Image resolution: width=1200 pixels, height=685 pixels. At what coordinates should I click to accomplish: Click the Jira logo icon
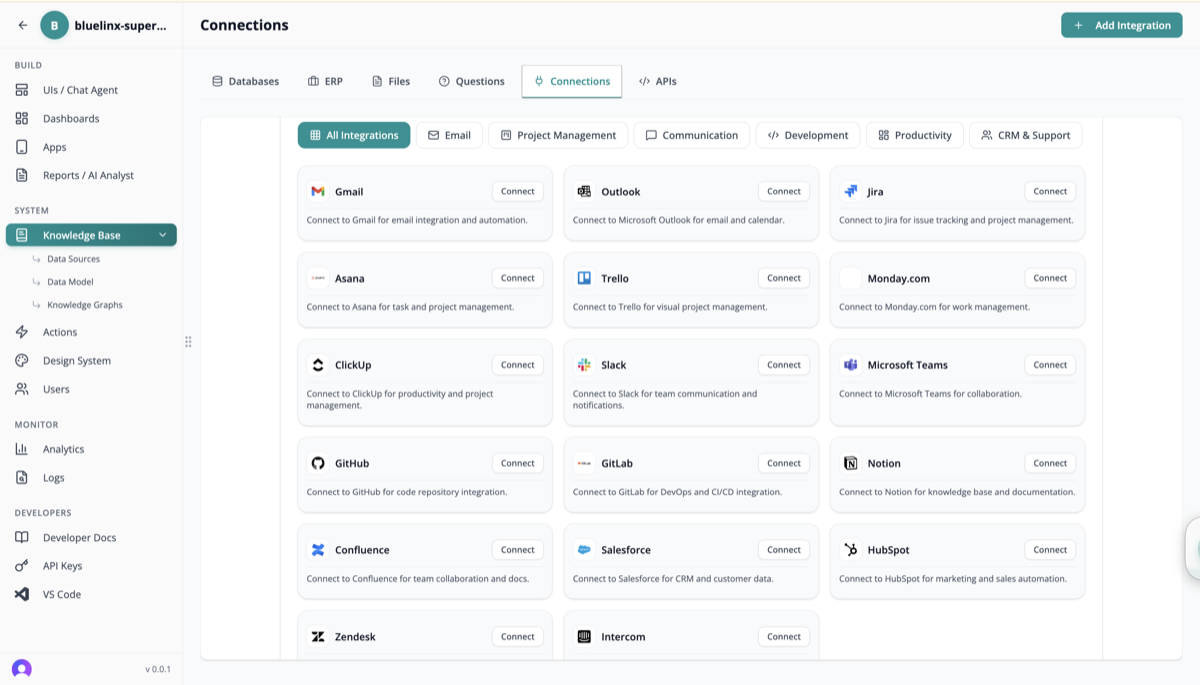[x=850, y=191]
